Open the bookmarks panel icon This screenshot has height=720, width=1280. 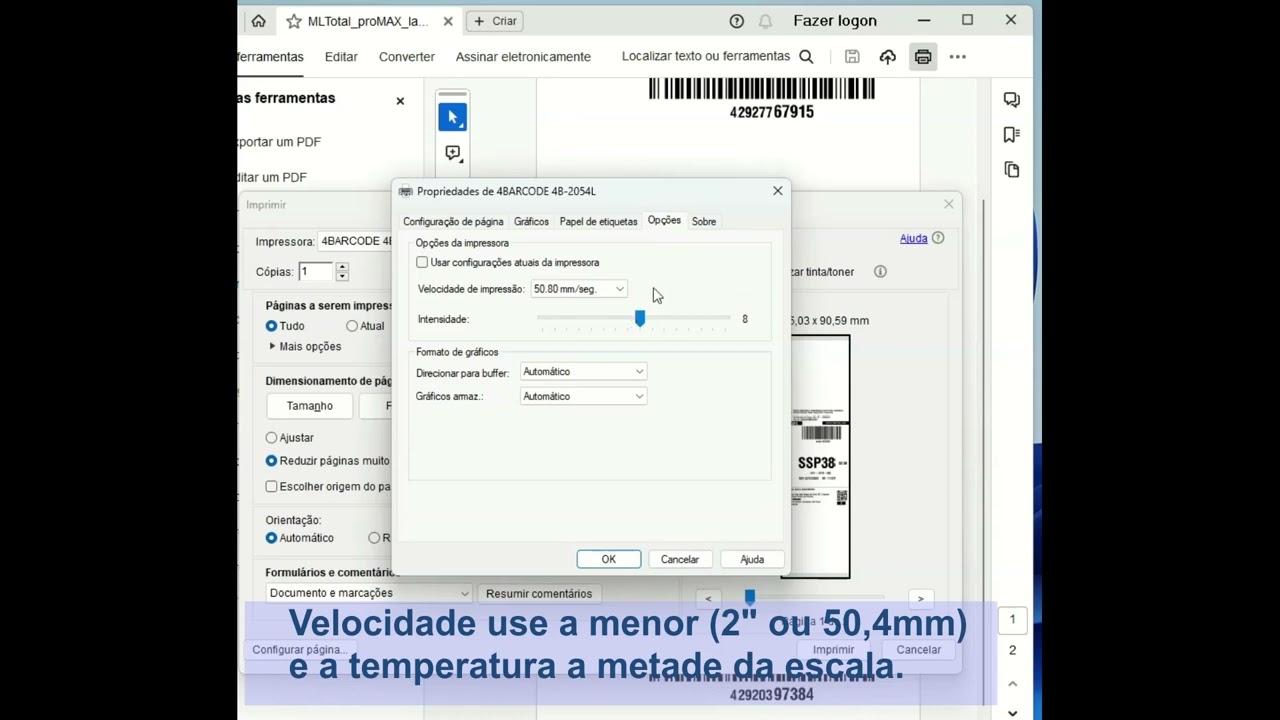pyautogui.click(x=1012, y=135)
